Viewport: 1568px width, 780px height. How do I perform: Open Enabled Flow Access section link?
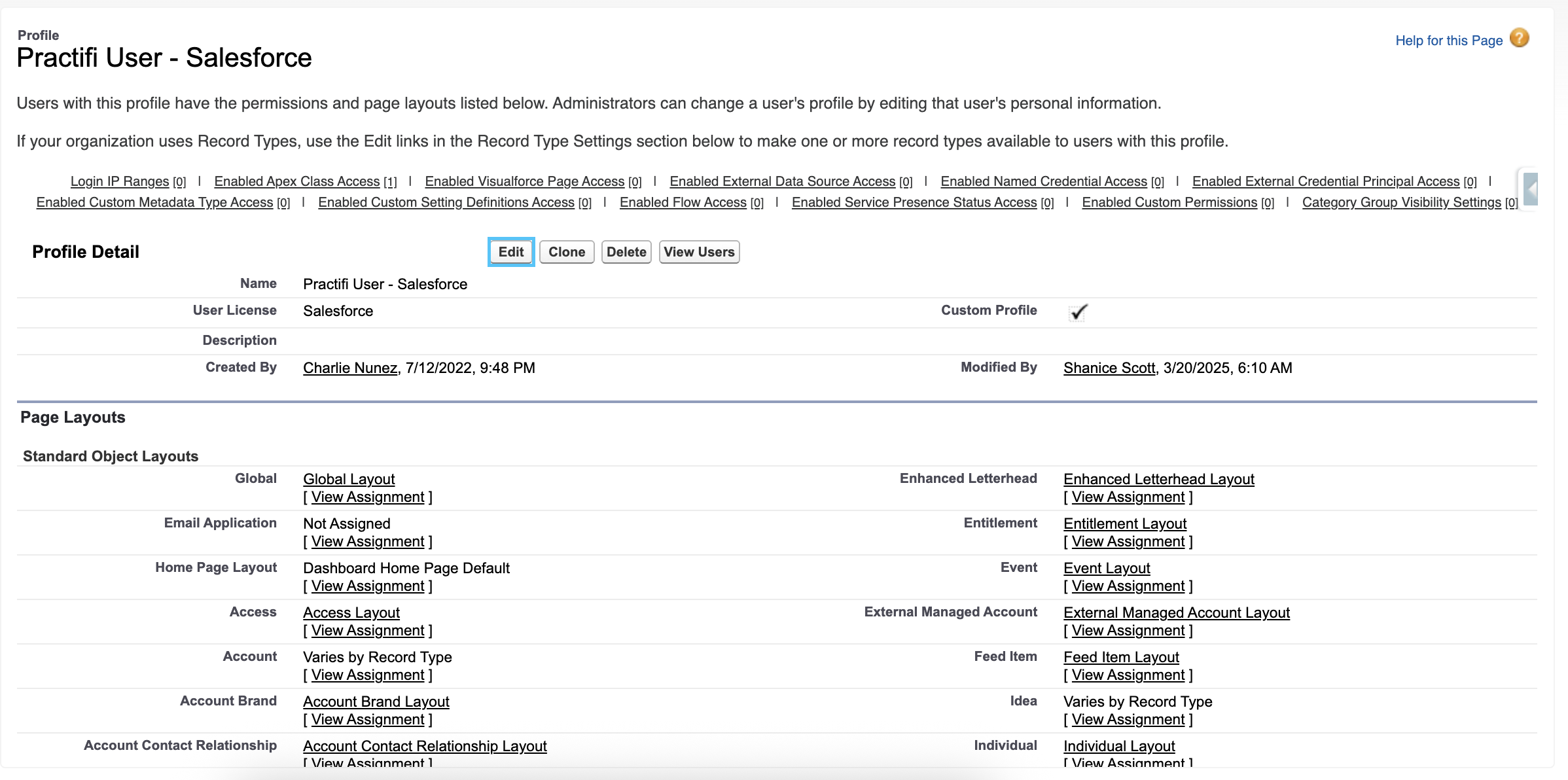pyautogui.click(x=683, y=202)
